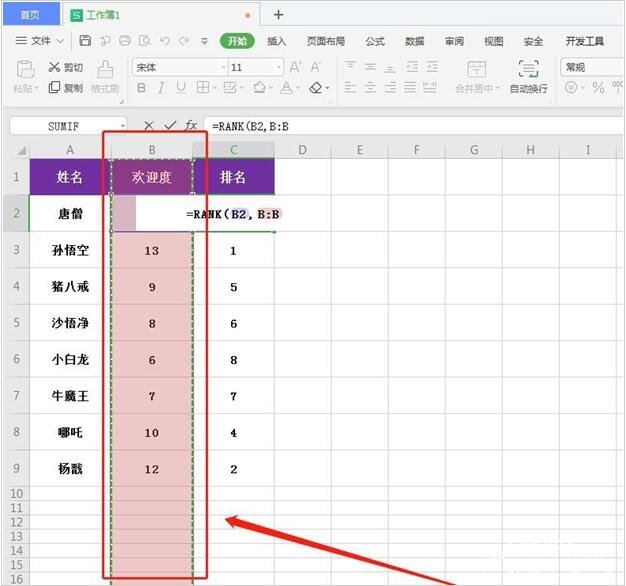Click the distributed alignment icon
The width and height of the screenshot is (626, 586).
click(x=430, y=87)
